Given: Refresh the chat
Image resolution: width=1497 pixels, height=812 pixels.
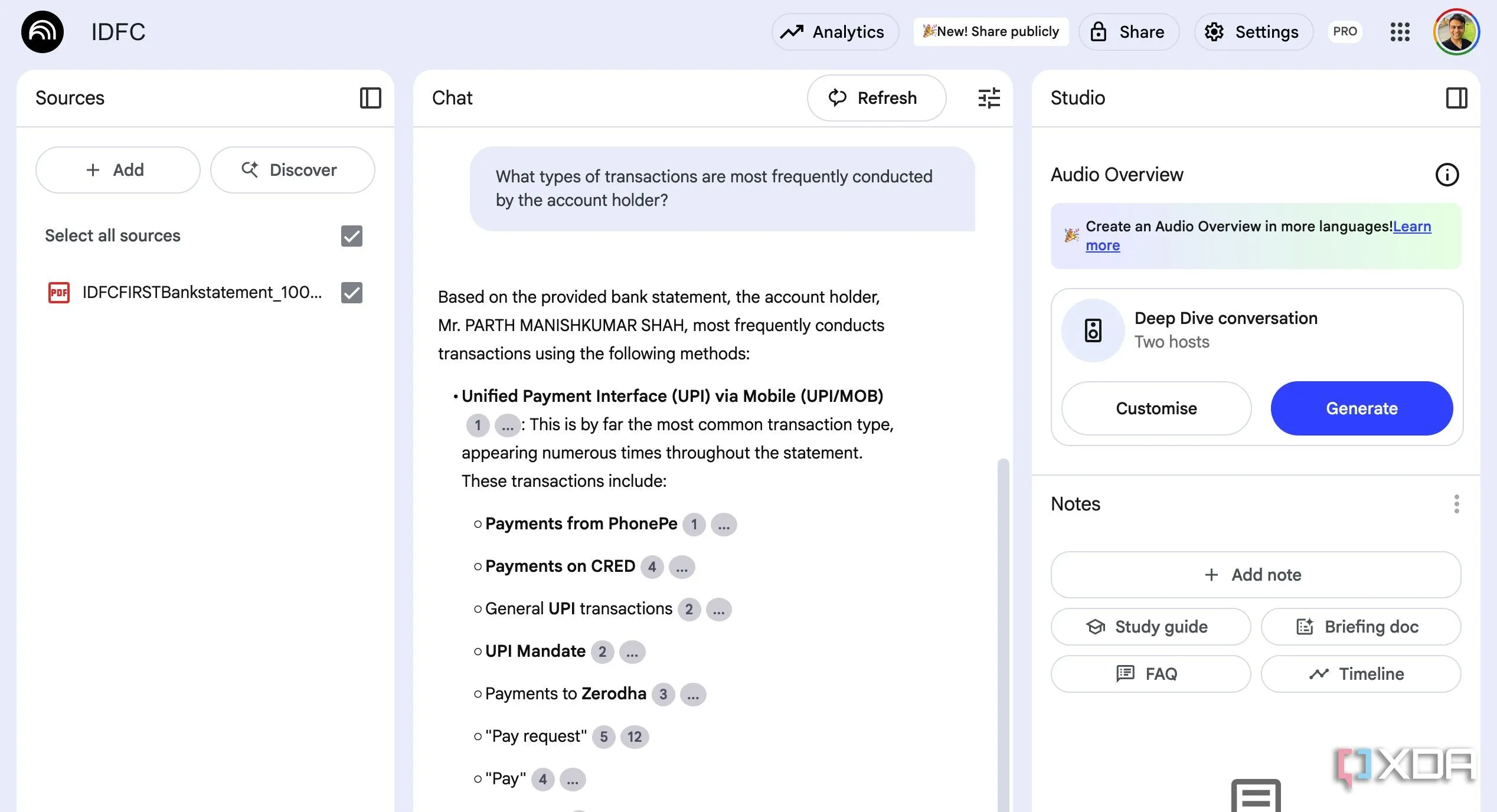Looking at the screenshot, I should [x=876, y=98].
